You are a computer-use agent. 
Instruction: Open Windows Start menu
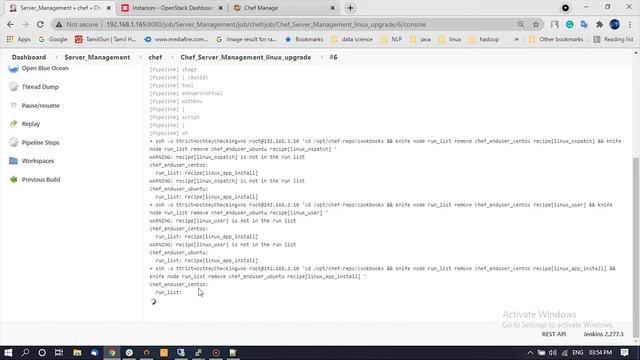[8, 353]
